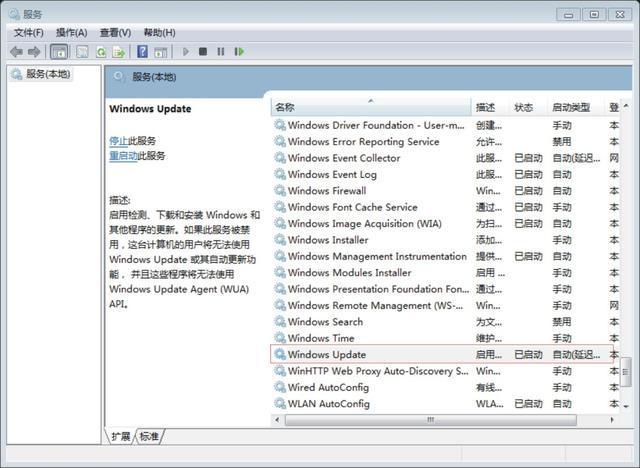This screenshot has height=468, width=640.
Task: Toggle the show/hide console tree button
Action: [59, 52]
